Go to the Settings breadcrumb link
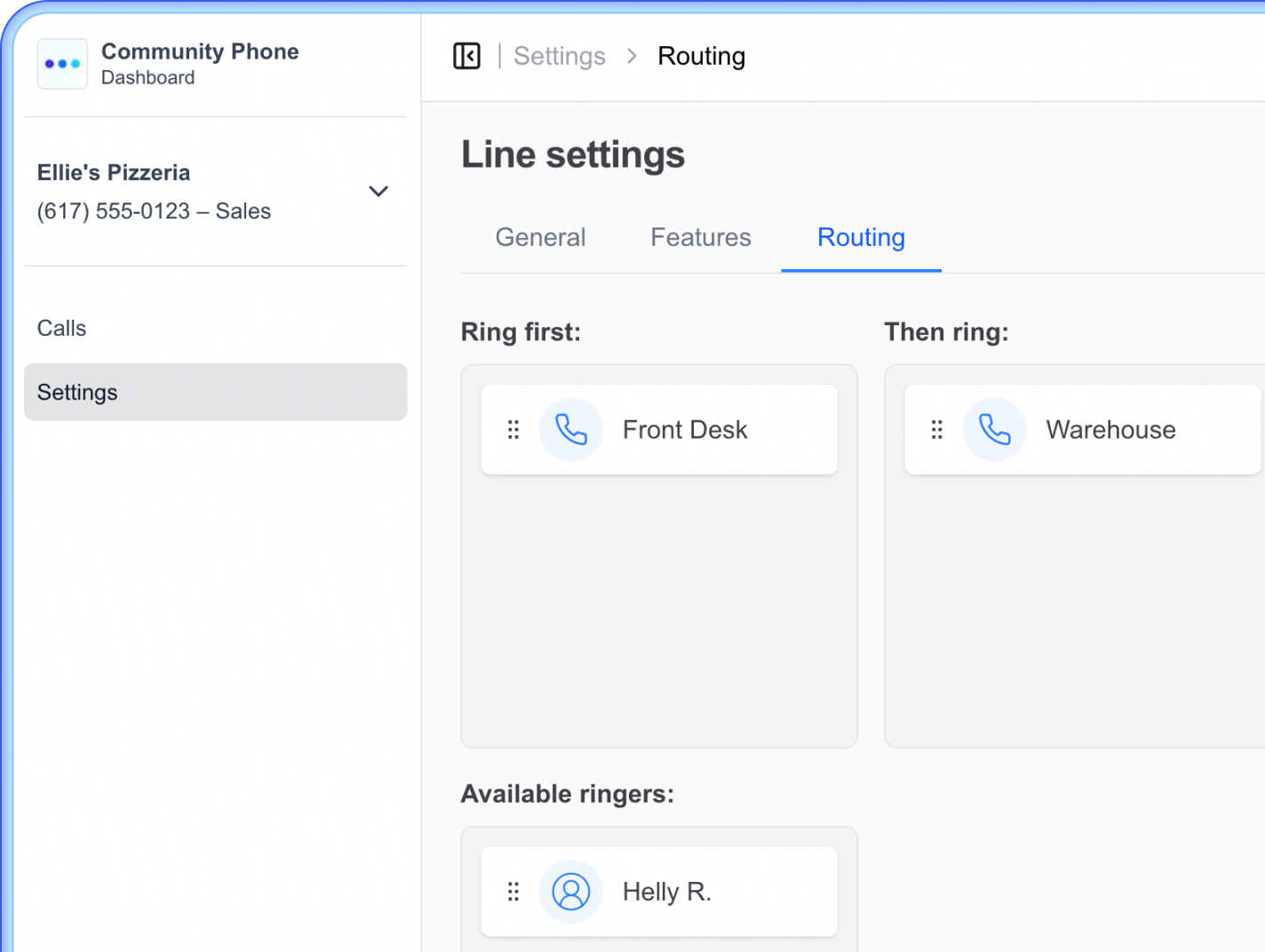Screen dimensions: 1265x952 560,56
